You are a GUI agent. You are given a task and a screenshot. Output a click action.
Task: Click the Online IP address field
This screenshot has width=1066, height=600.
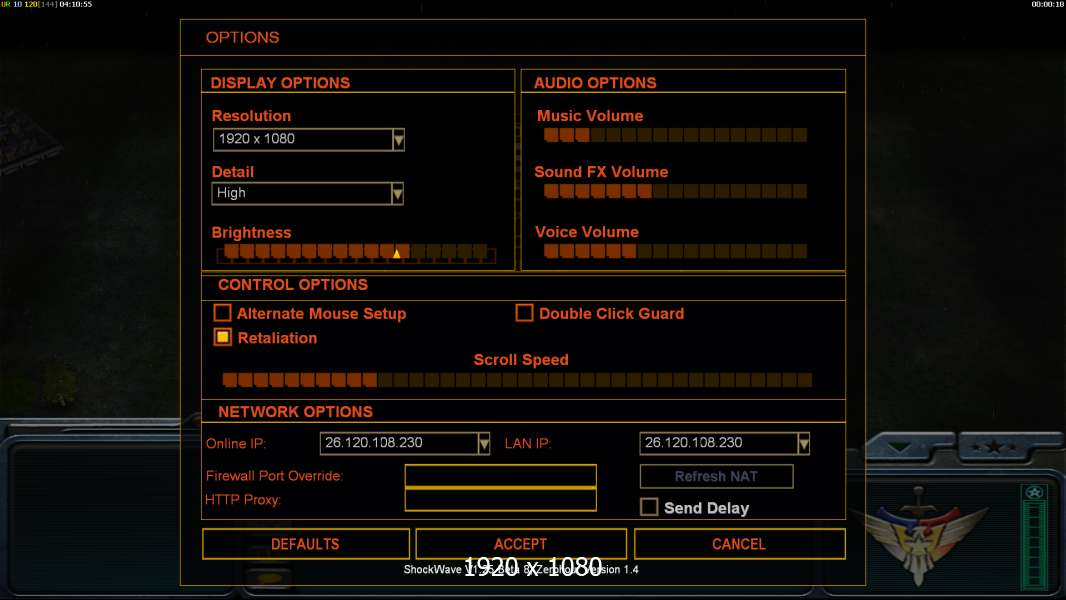398,444
